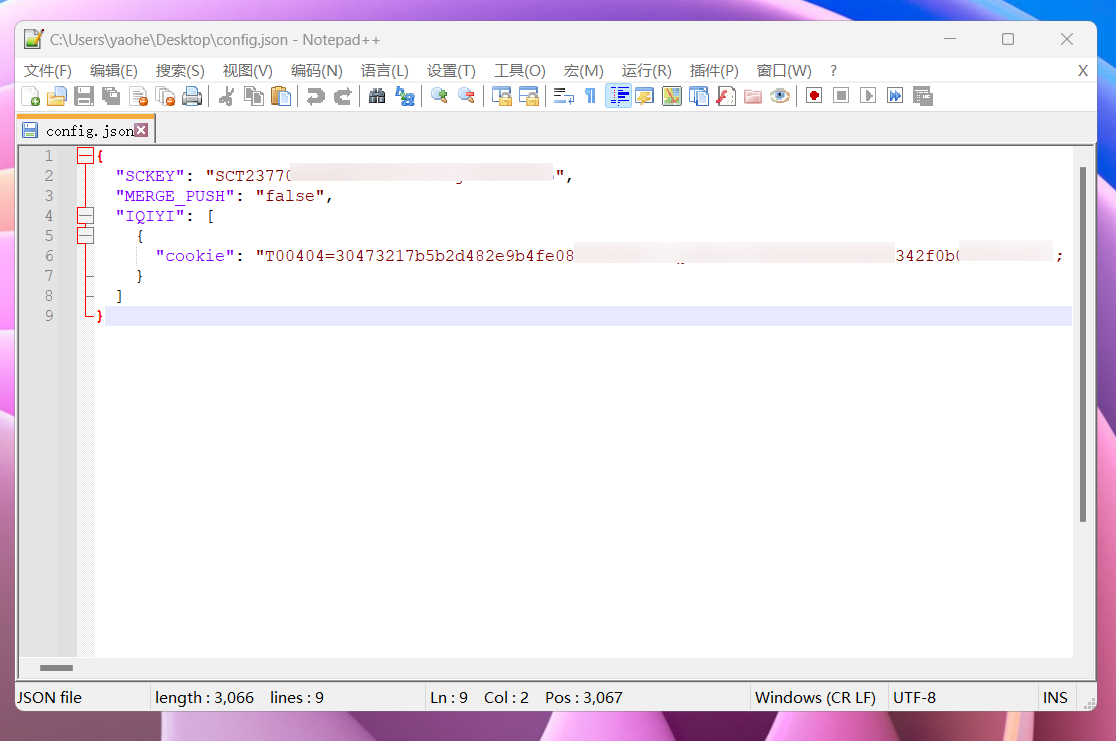This screenshot has height=741, width=1116.
Task: Click line number 9 in the margin
Action: coord(48,315)
